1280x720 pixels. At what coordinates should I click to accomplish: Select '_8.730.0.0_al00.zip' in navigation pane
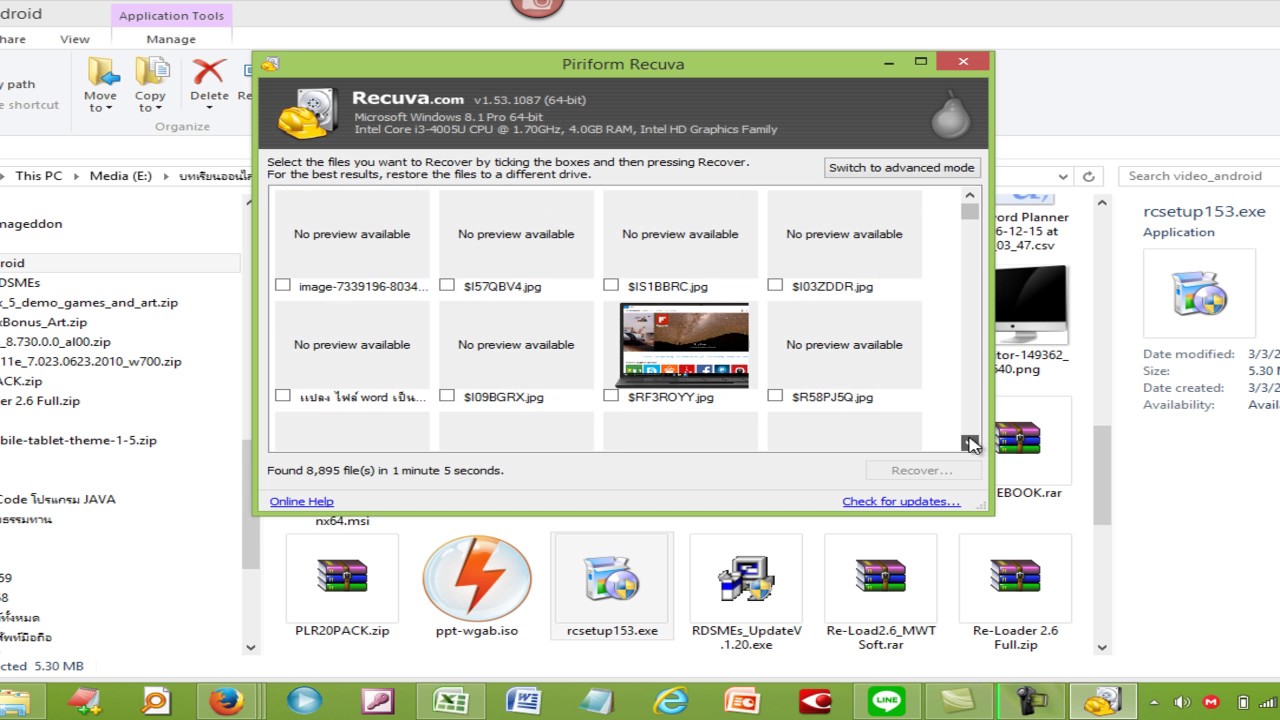56,342
